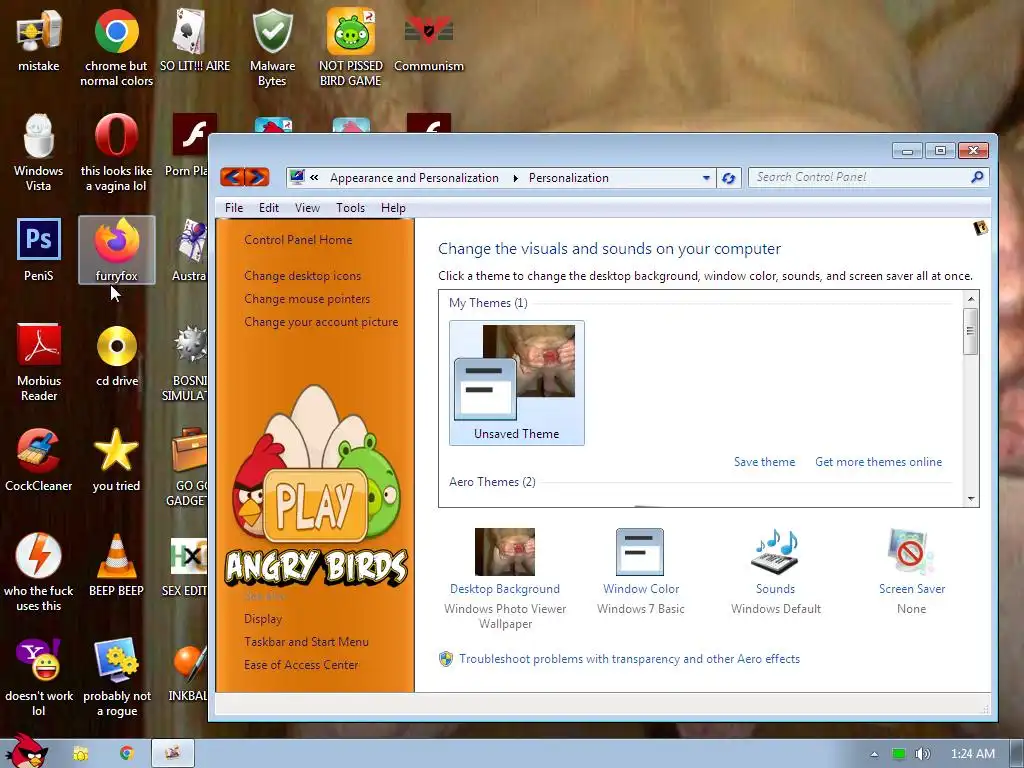1024x768 pixels.
Task: Open Chrome from the taskbar
Action: pyautogui.click(x=126, y=754)
